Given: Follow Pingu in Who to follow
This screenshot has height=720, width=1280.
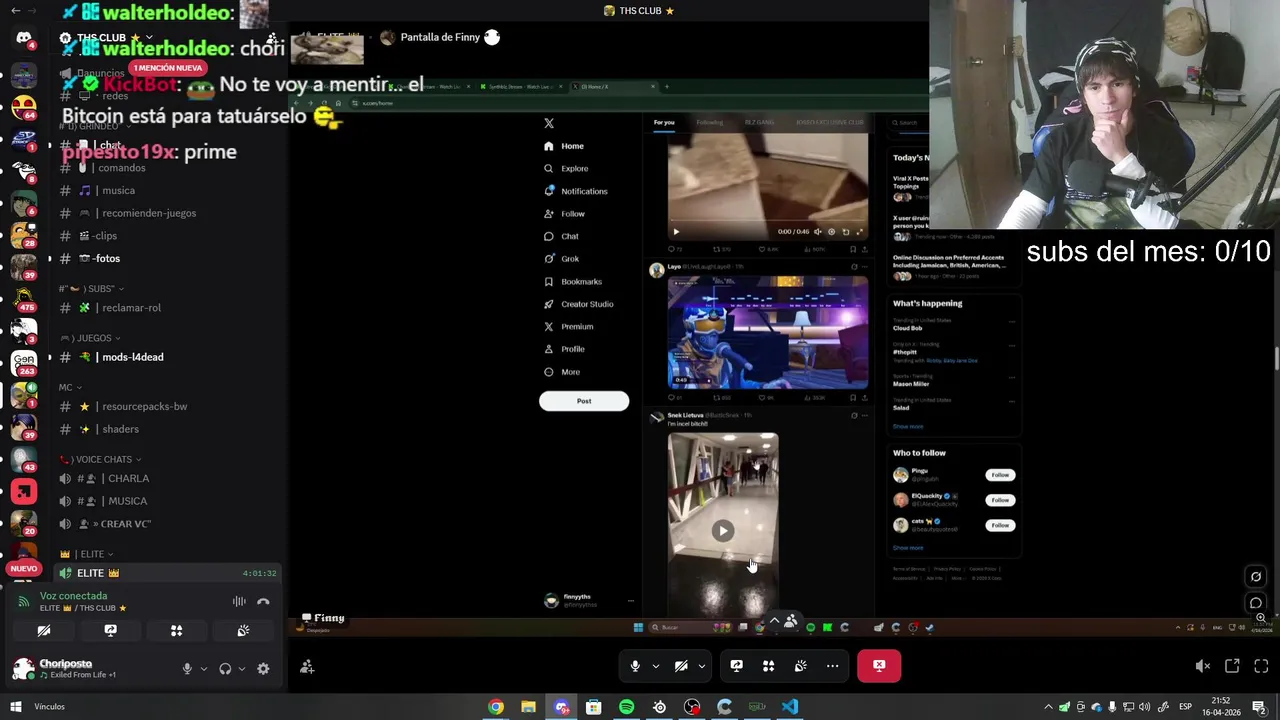Looking at the screenshot, I should tap(1000, 475).
